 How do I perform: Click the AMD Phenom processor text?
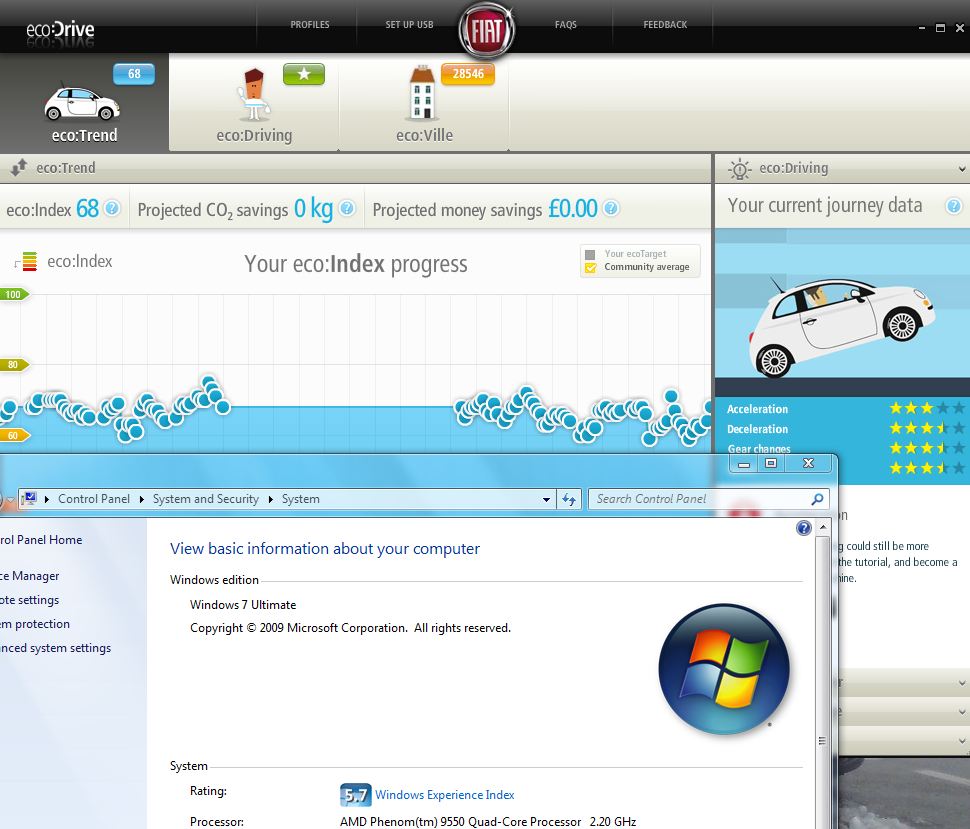click(487, 822)
